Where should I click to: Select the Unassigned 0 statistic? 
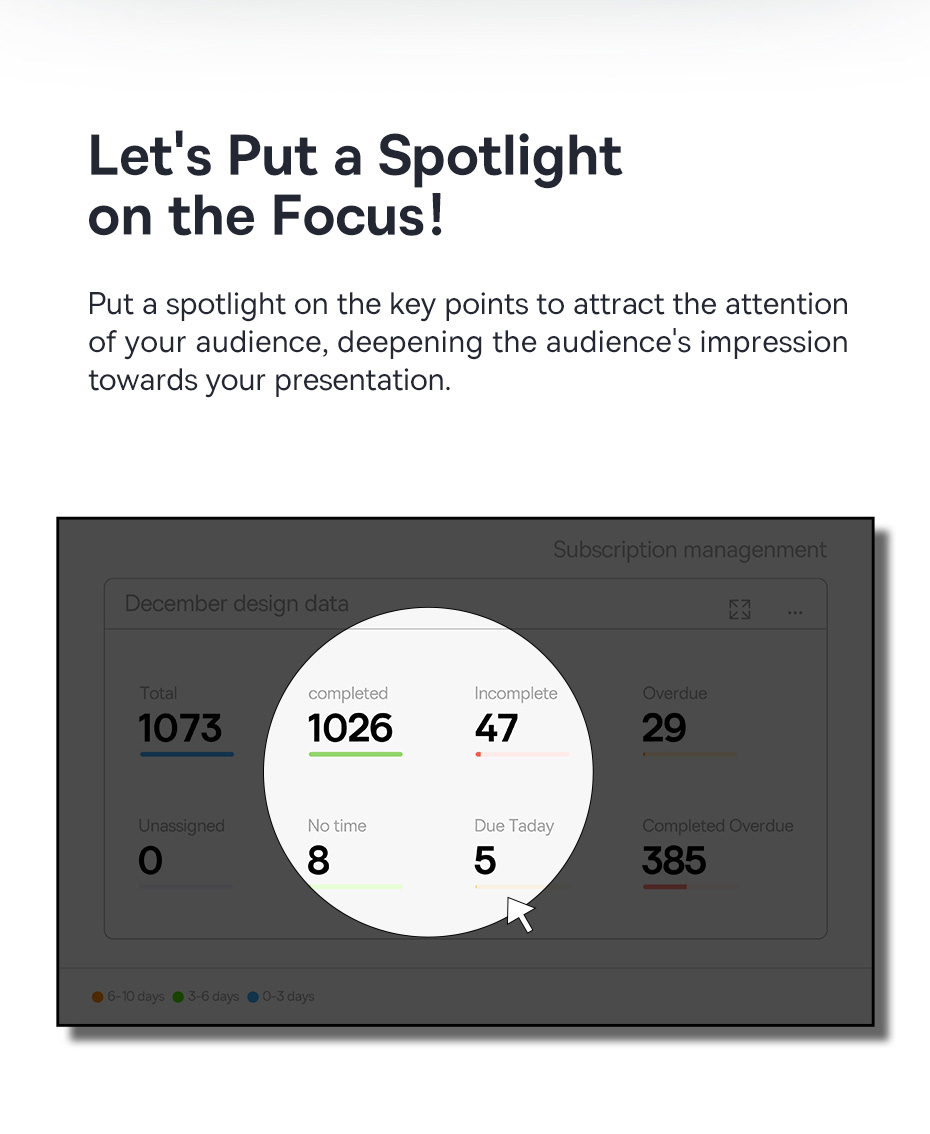(x=151, y=860)
